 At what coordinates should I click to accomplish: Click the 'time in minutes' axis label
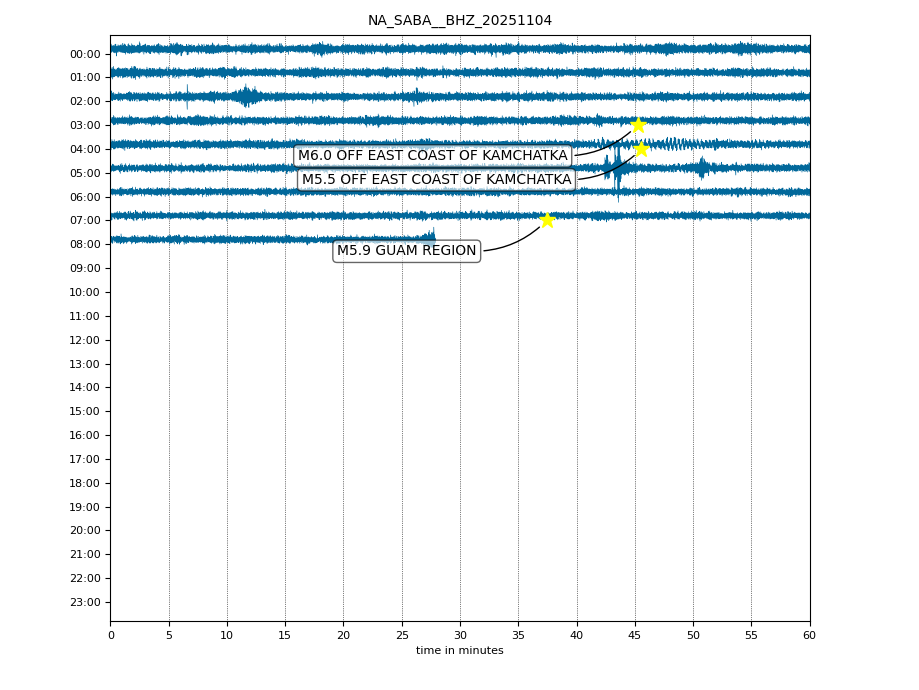(459, 651)
